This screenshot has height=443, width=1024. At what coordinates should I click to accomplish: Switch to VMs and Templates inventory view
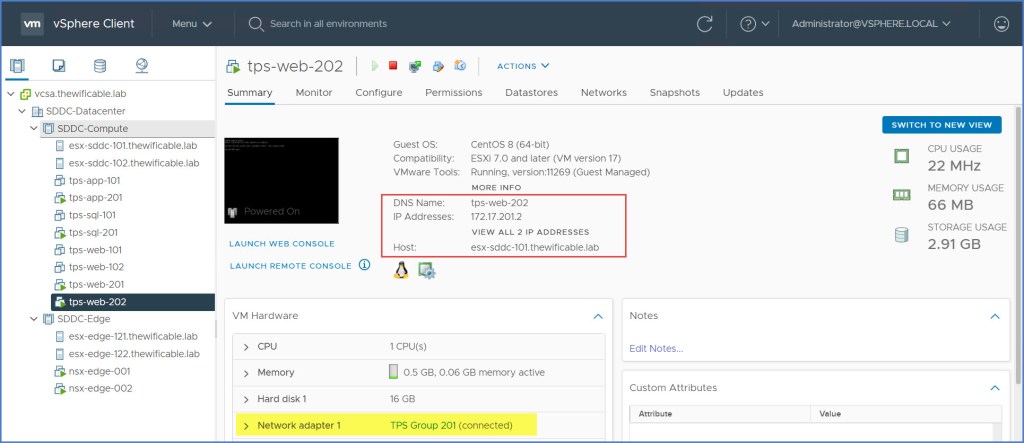(58, 67)
